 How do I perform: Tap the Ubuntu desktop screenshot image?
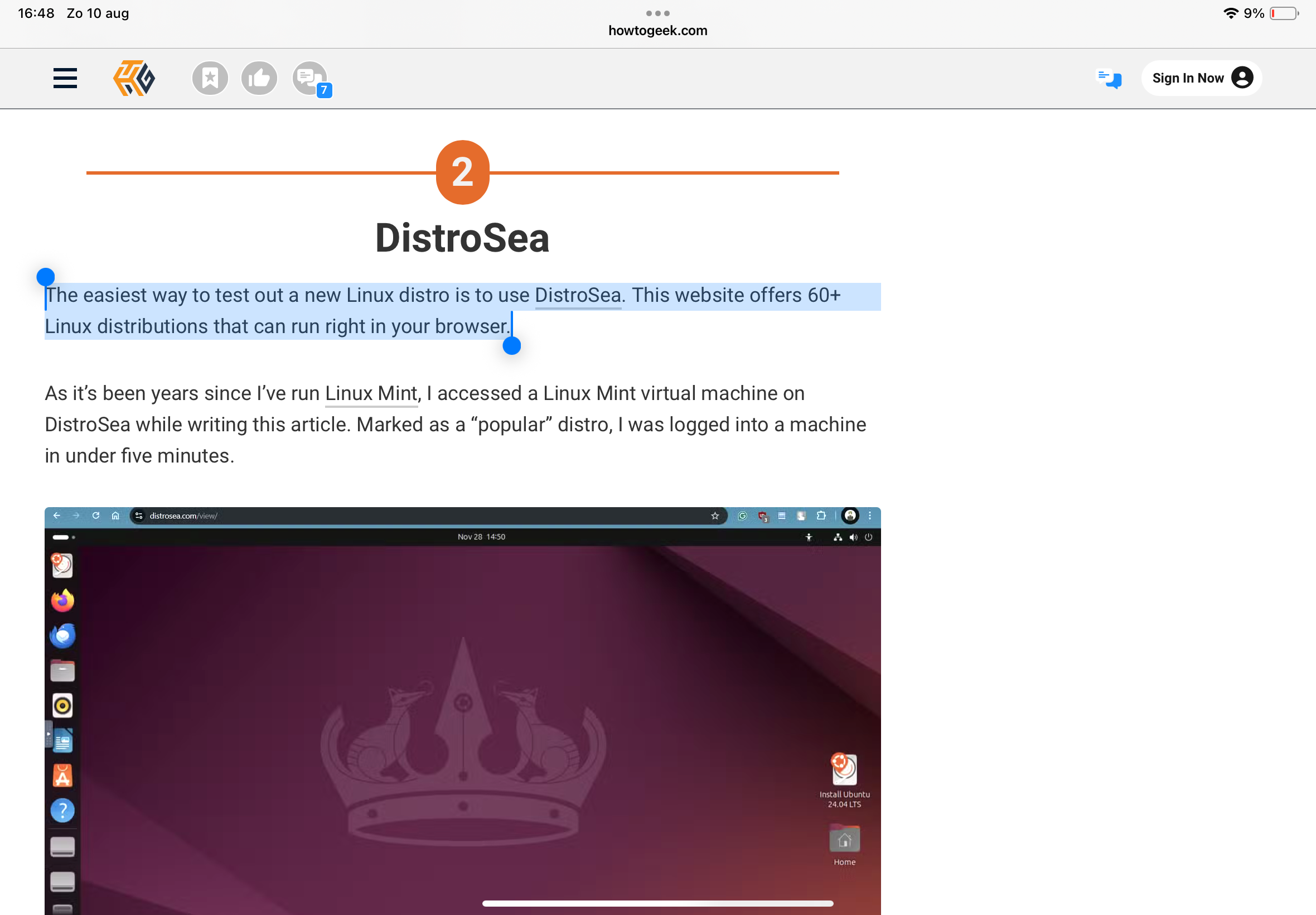463,711
